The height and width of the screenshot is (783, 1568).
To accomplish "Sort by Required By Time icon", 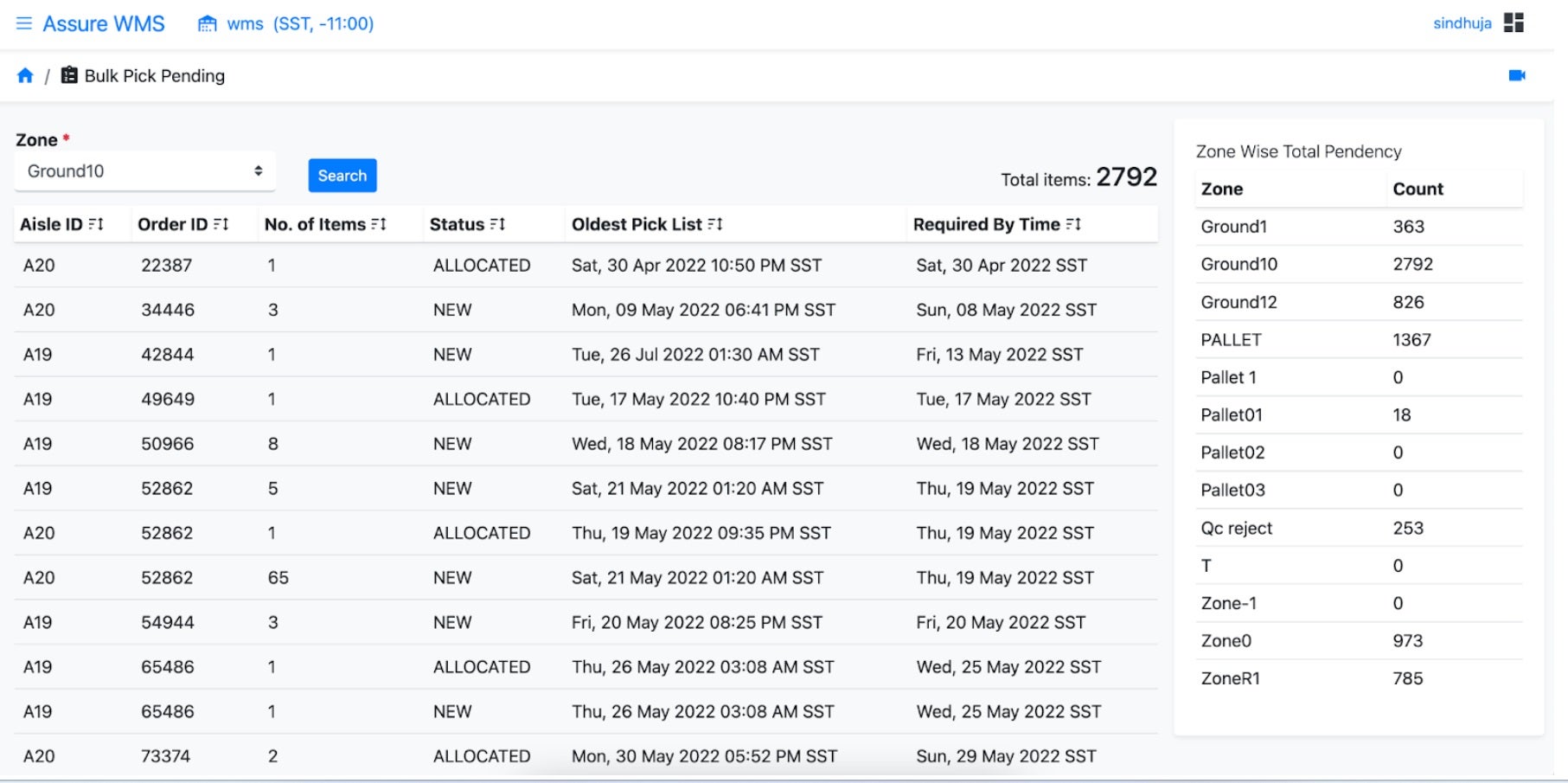I will click(x=1073, y=225).
